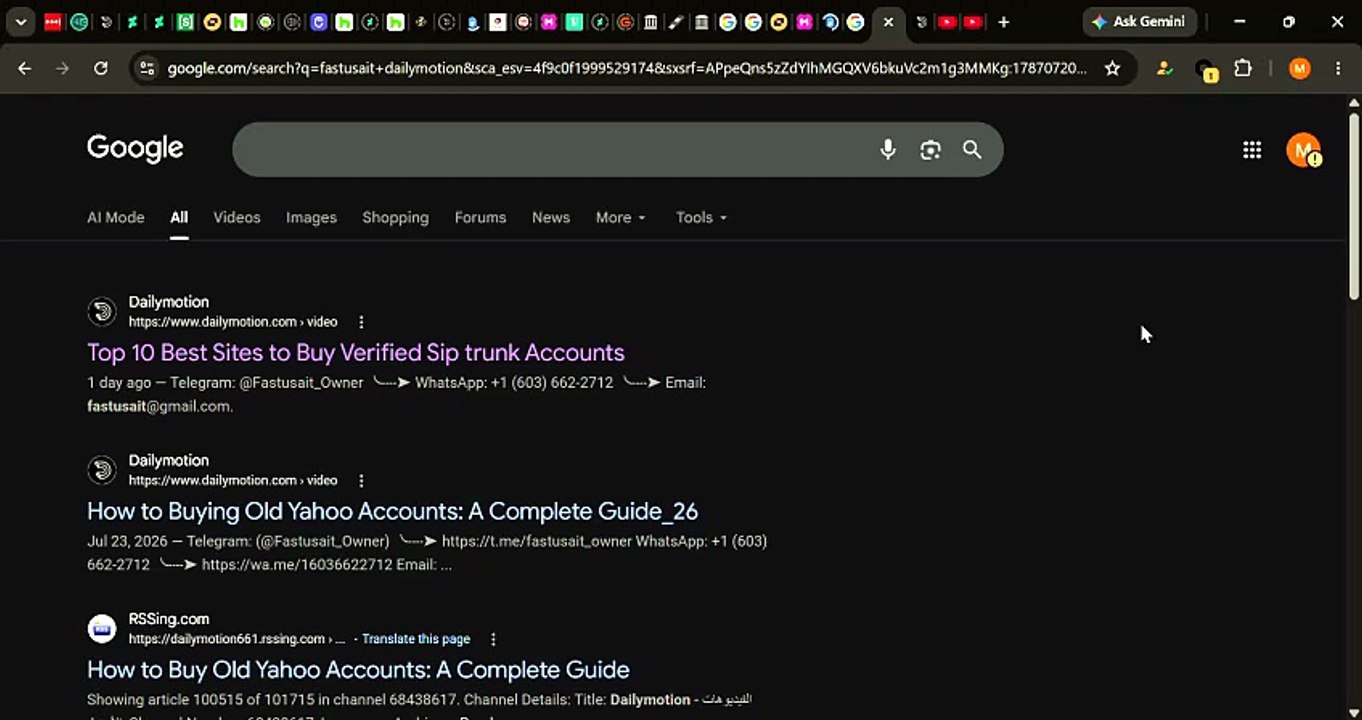Go back to previous page
Screen dimensions: 1362x720
pos(25,68)
